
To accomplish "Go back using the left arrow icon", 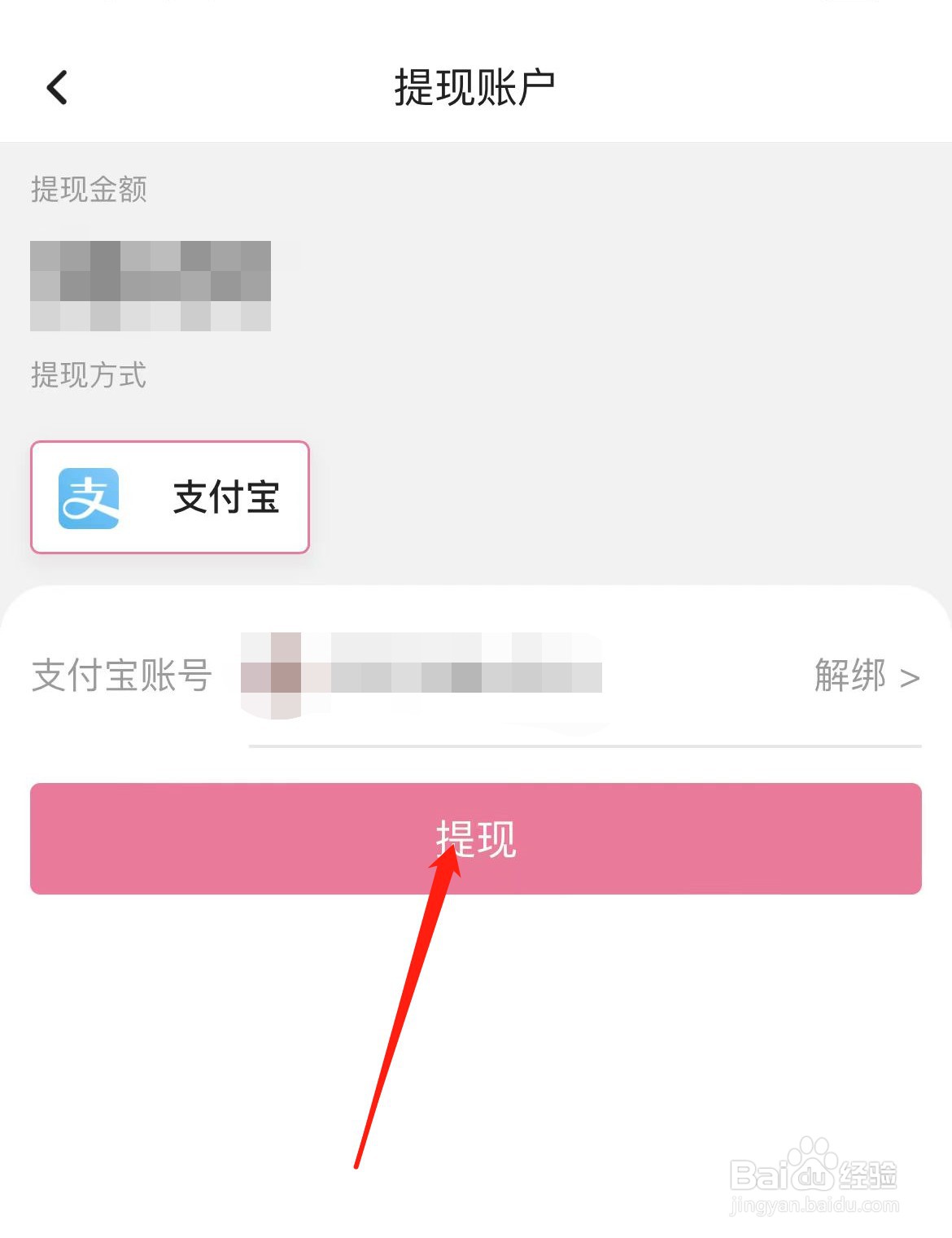I will pos(57,87).
